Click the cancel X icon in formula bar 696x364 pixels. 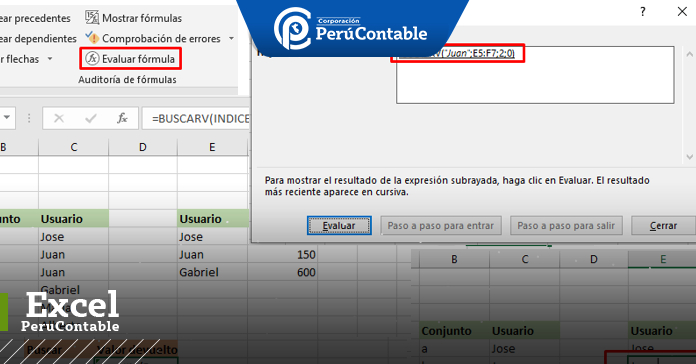click(x=59, y=118)
